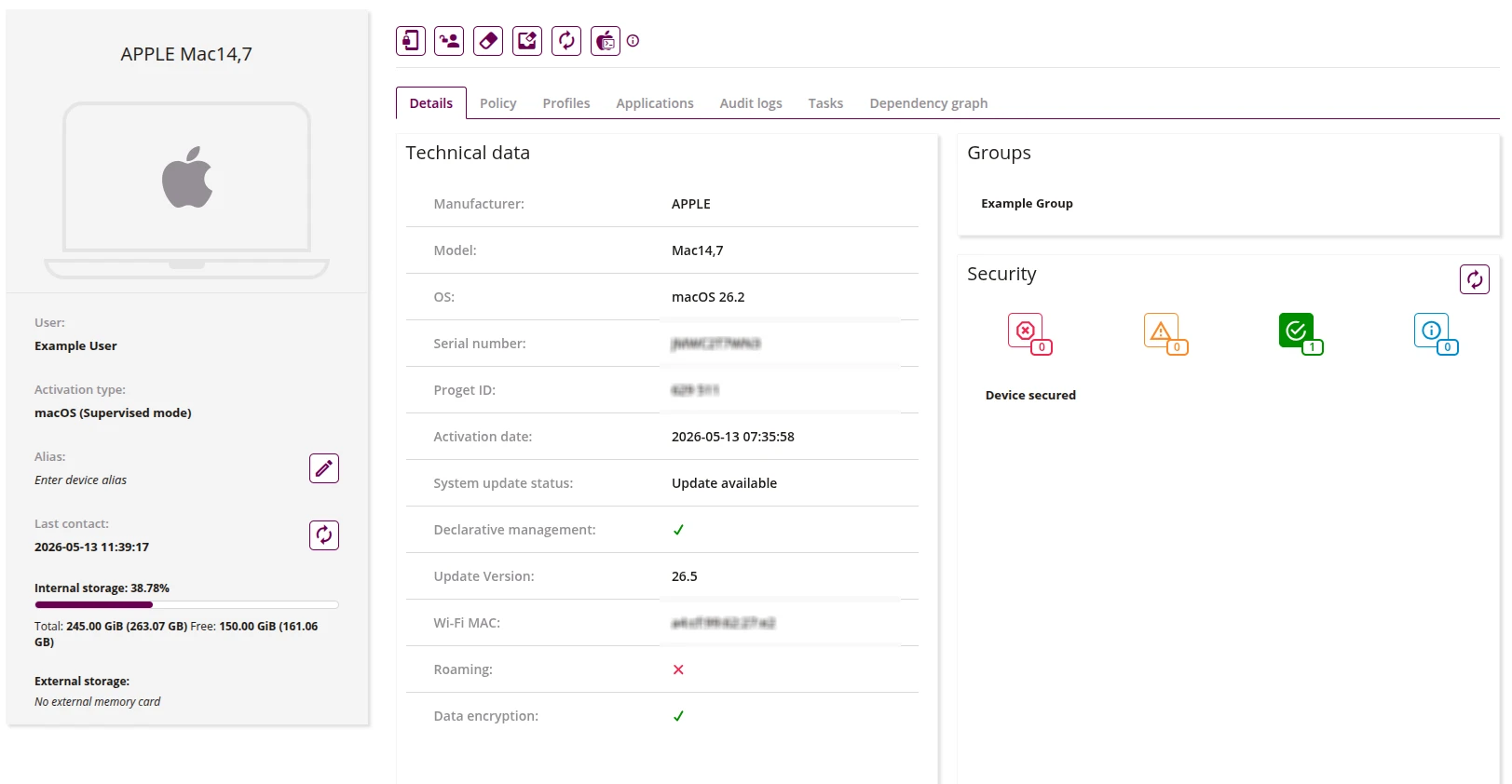Screen dimensions: 1512x784
Task: Refresh the Security panel
Action: (x=1475, y=279)
